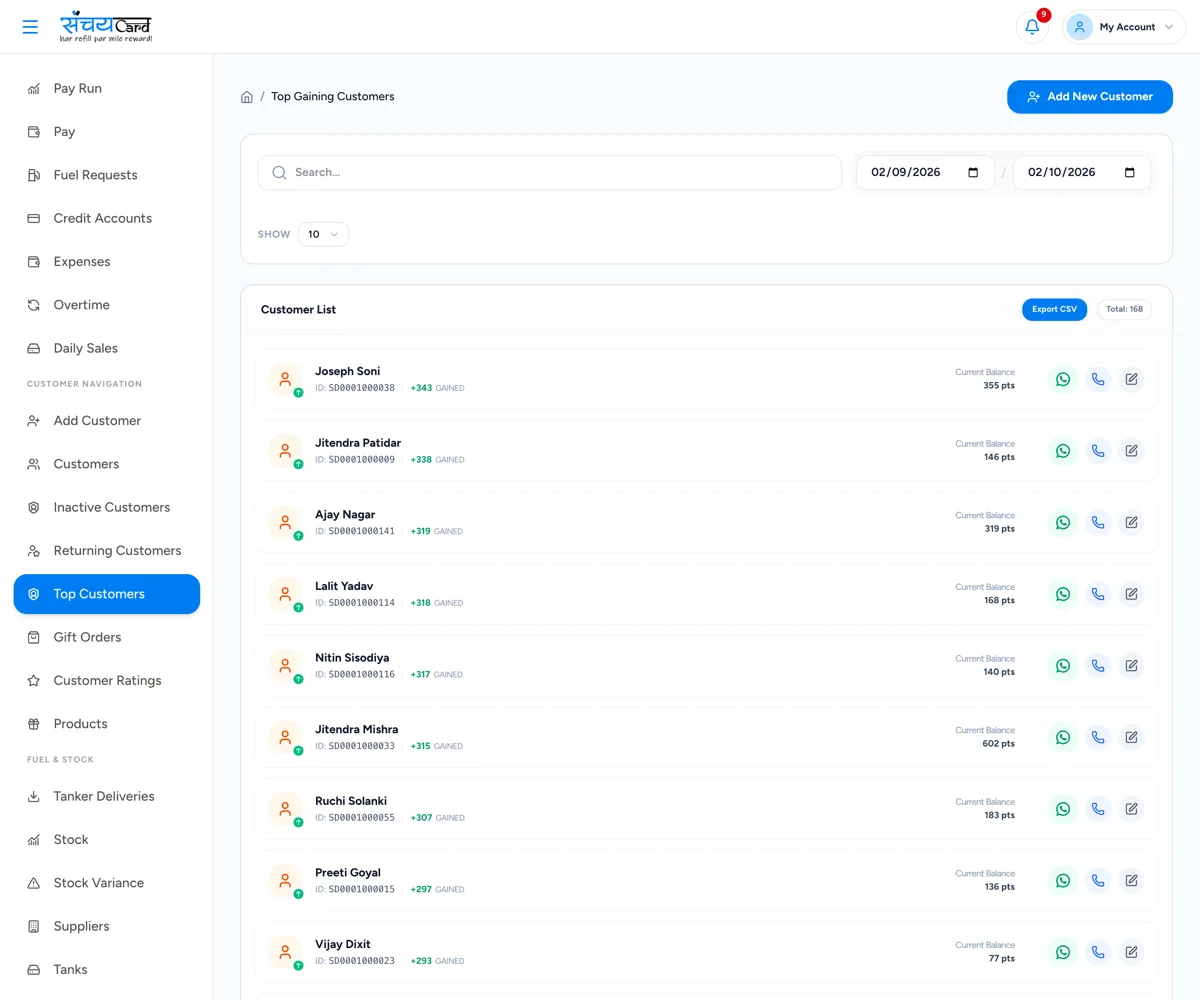Open Returning Customers page
Screen dimensions: 1200x1000
(107, 550)
